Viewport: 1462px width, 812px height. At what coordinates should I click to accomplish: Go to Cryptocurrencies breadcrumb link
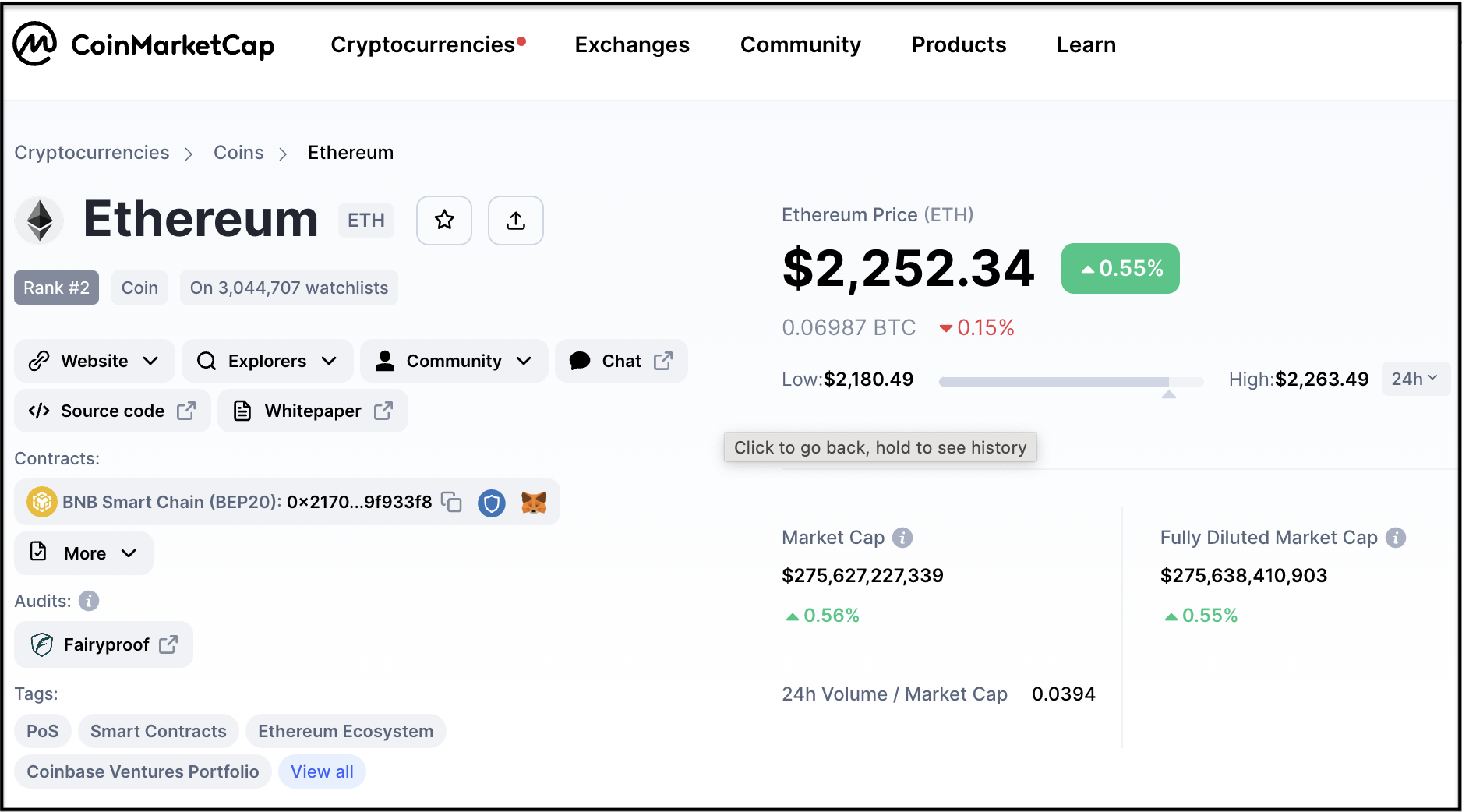(x=92, y=153)
